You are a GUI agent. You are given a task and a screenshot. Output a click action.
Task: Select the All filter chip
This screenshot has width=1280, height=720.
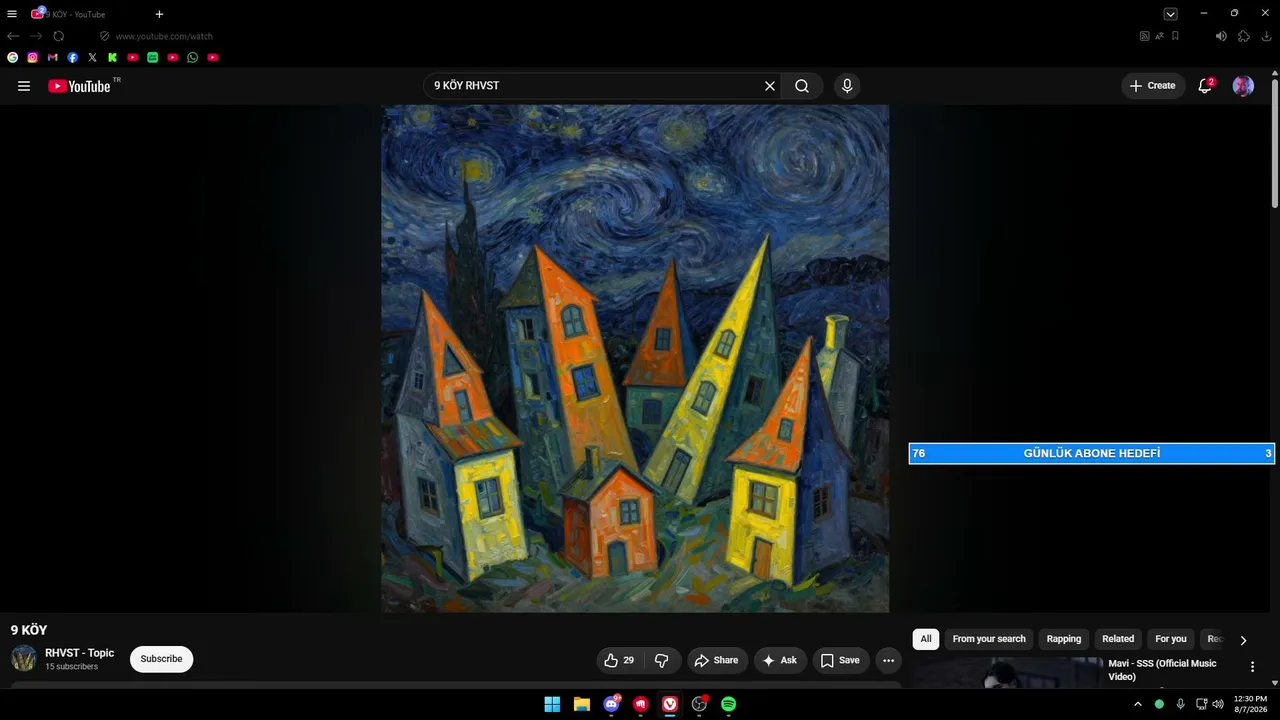click(x=926, y=639)
